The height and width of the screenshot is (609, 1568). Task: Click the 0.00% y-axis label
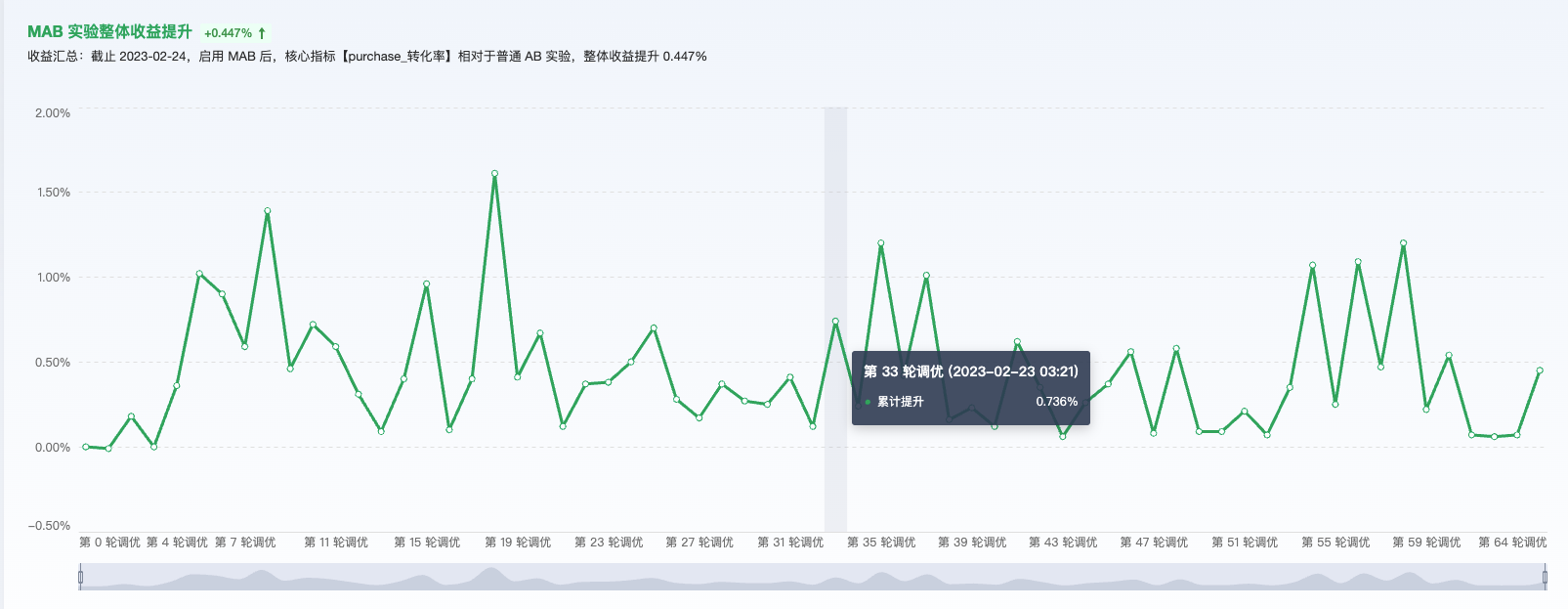pos(53,448)
